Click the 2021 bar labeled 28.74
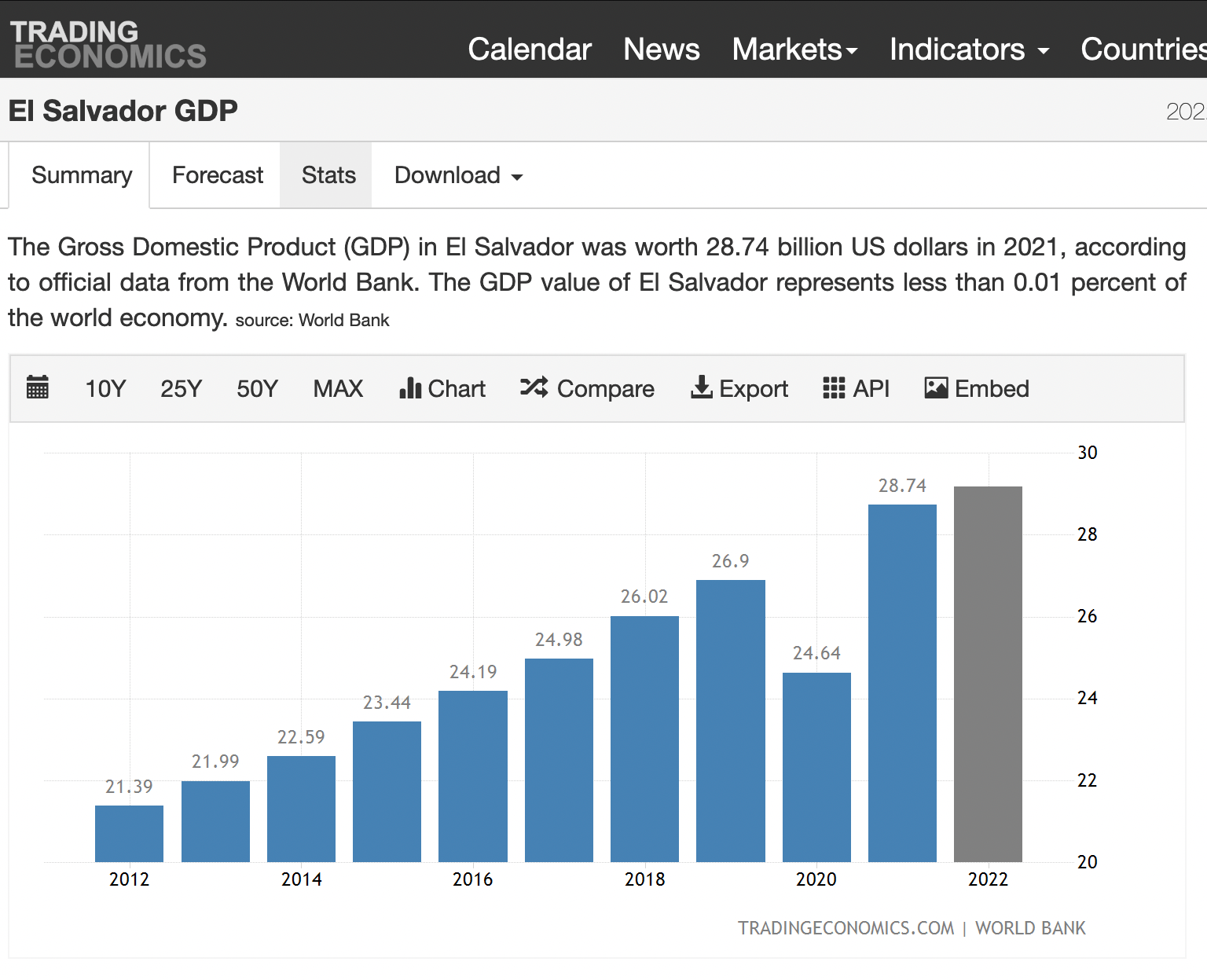This screenshot has height=980, width=1207. tap(902, 683)
